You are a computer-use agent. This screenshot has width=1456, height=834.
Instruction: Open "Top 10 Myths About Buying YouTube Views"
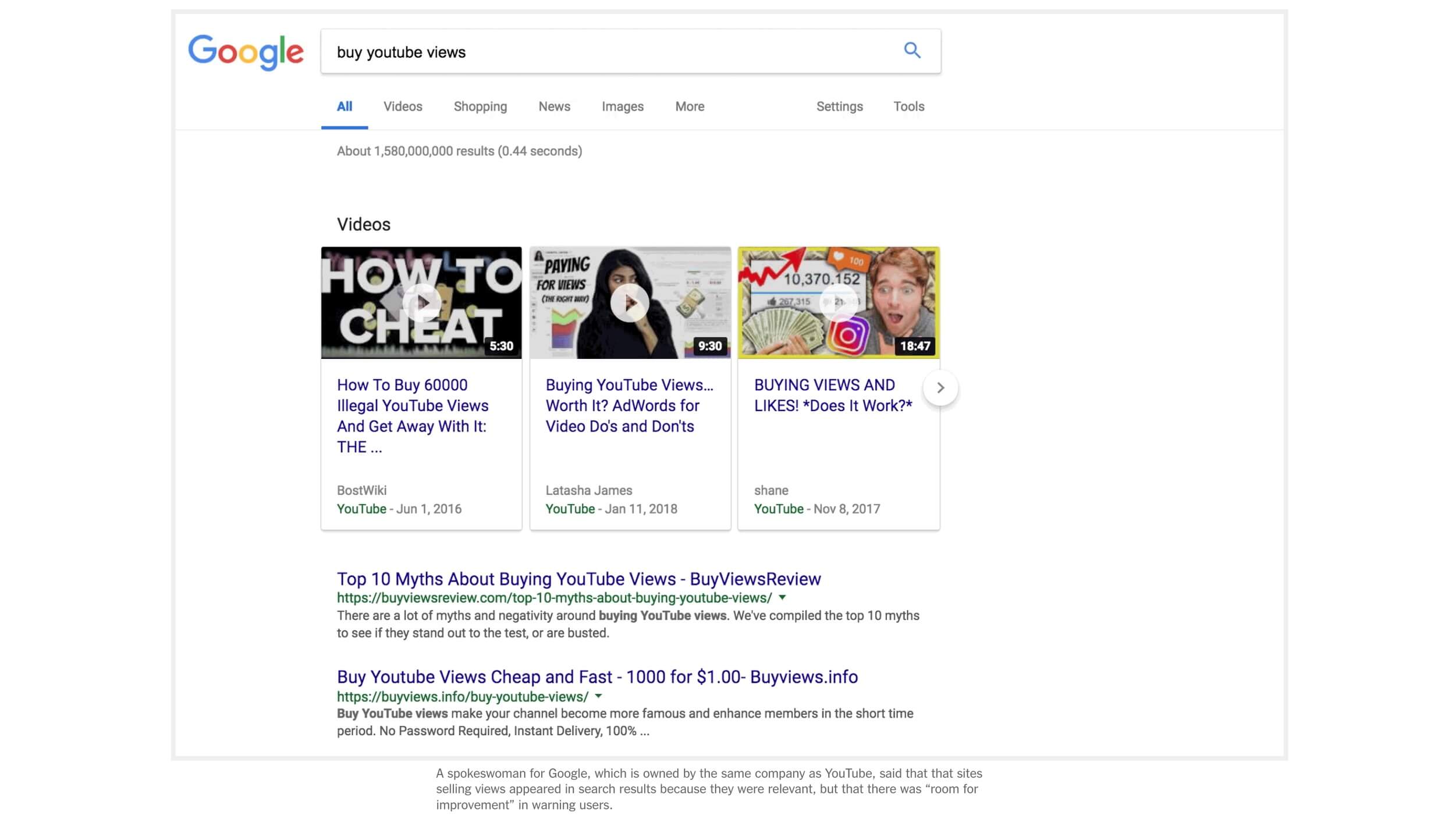point(578,579)
